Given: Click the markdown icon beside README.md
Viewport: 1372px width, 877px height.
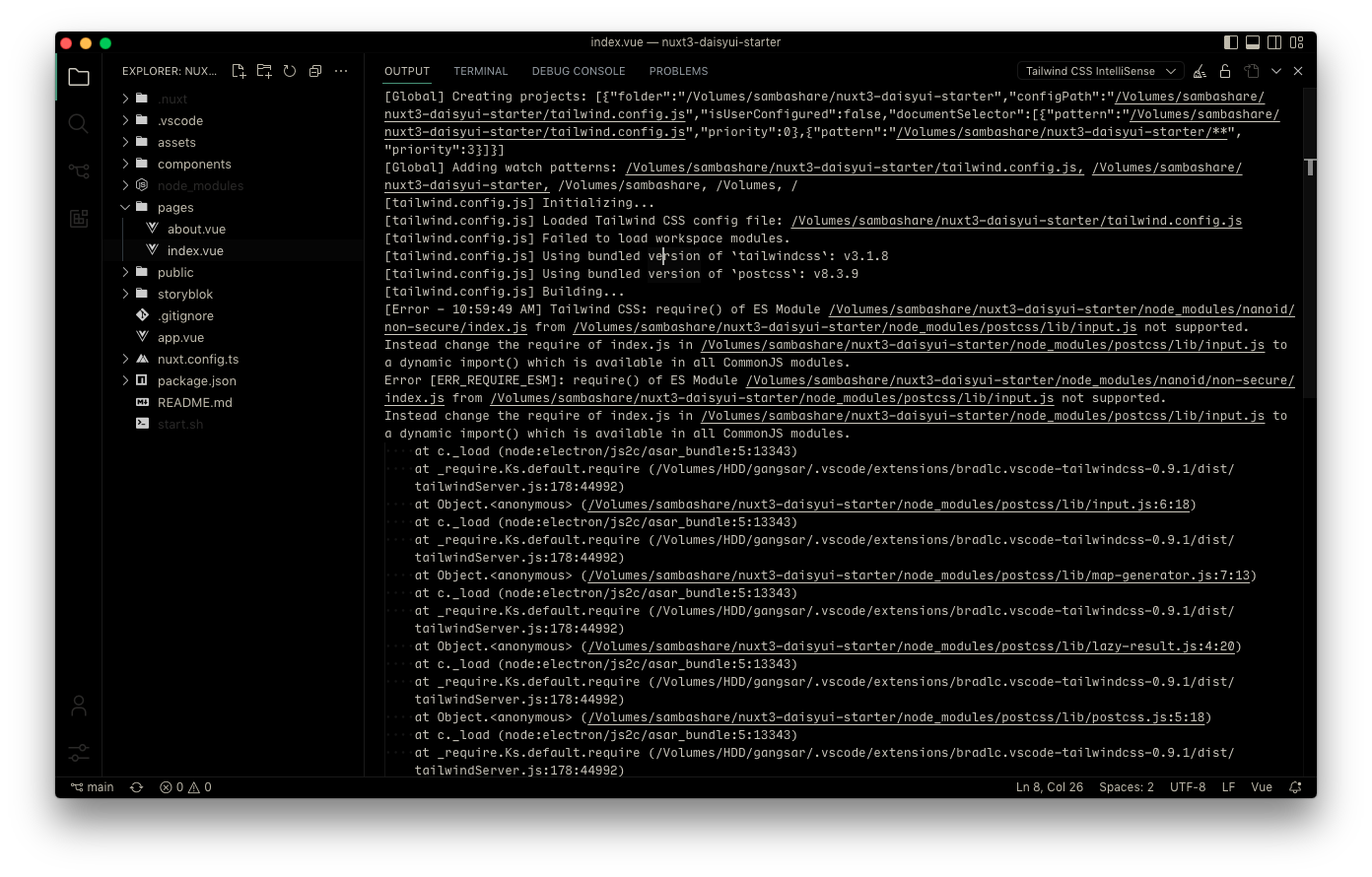Looking at the screenshot, I should (x=142, y=402).
